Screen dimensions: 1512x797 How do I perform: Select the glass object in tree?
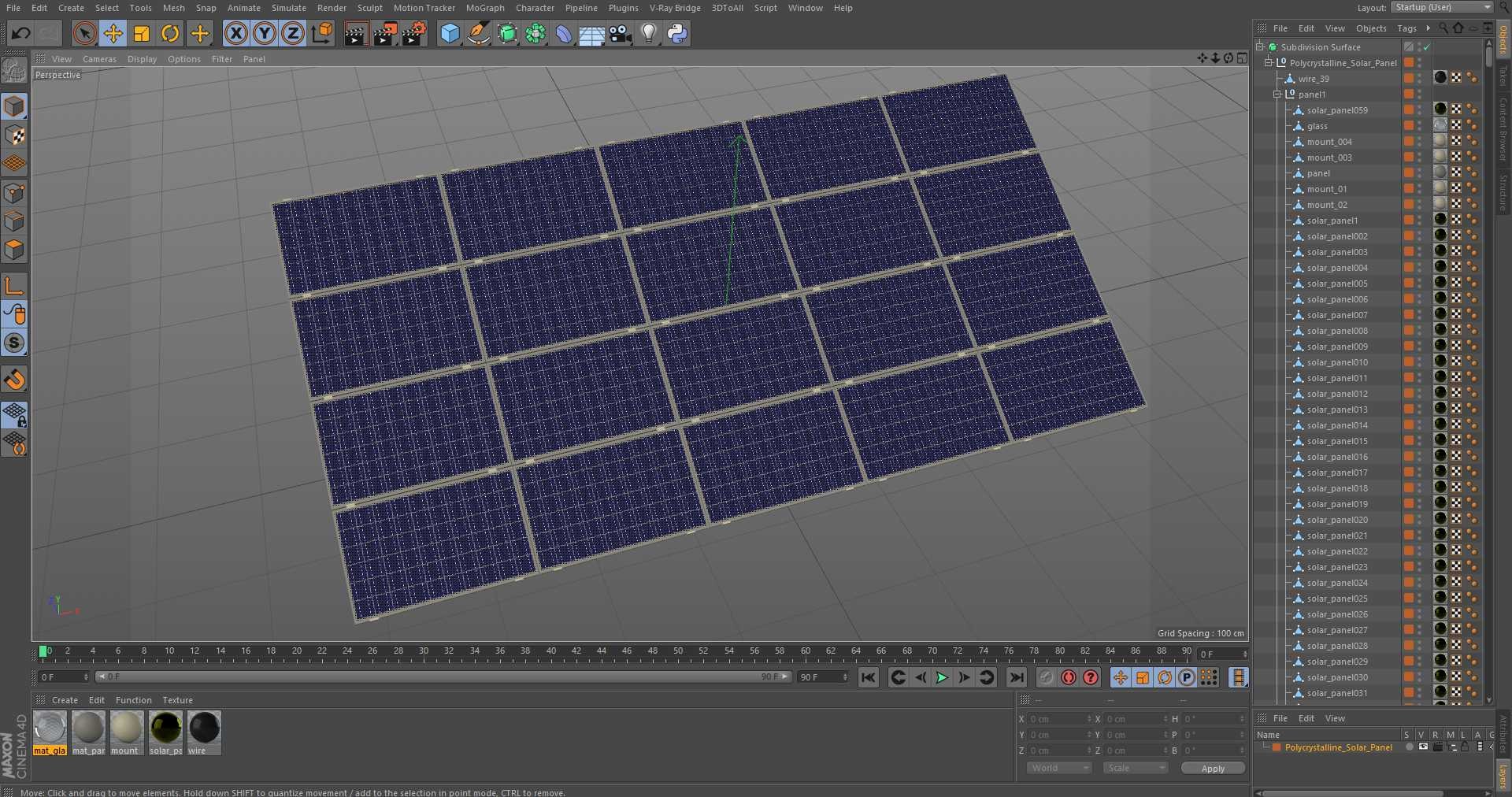point(1317,126)
